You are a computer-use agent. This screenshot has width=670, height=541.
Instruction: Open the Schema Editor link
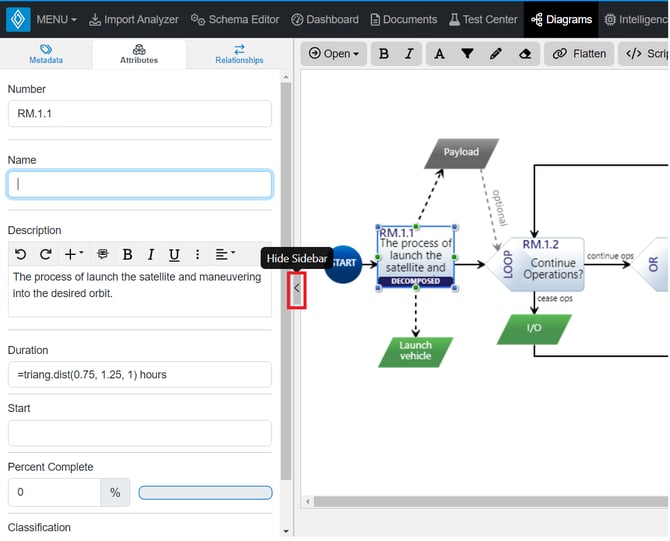236,19
